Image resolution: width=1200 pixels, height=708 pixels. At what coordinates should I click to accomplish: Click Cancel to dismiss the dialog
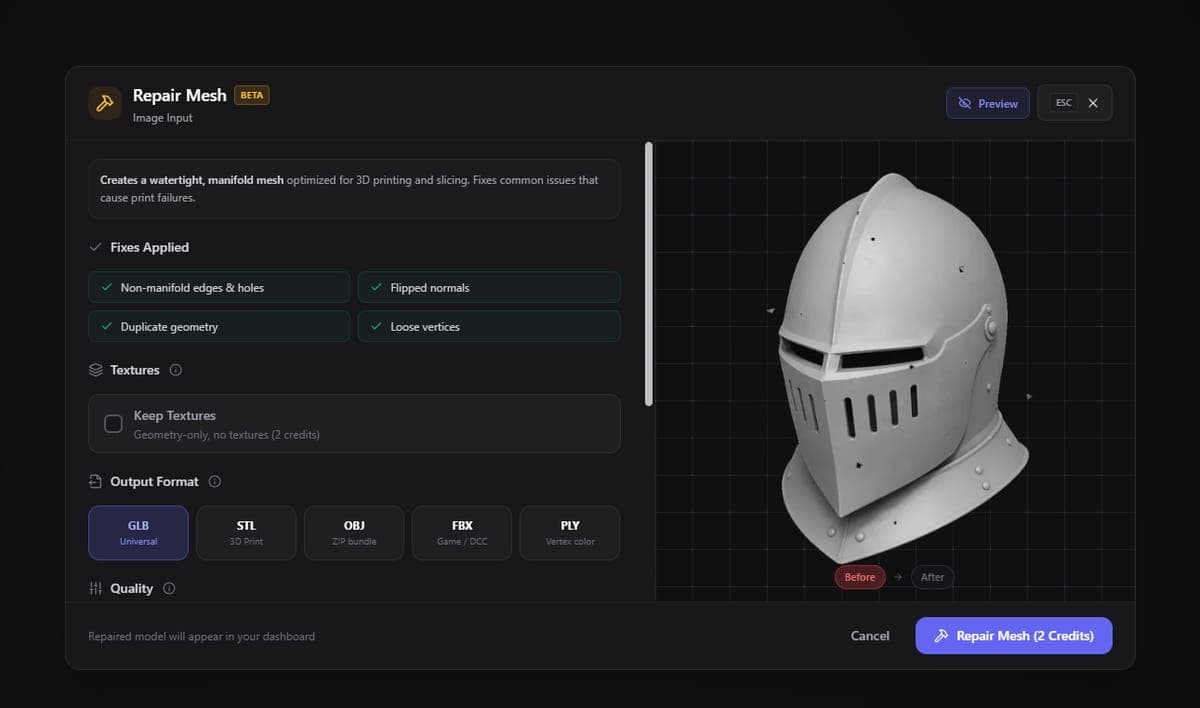click(870, 636)
